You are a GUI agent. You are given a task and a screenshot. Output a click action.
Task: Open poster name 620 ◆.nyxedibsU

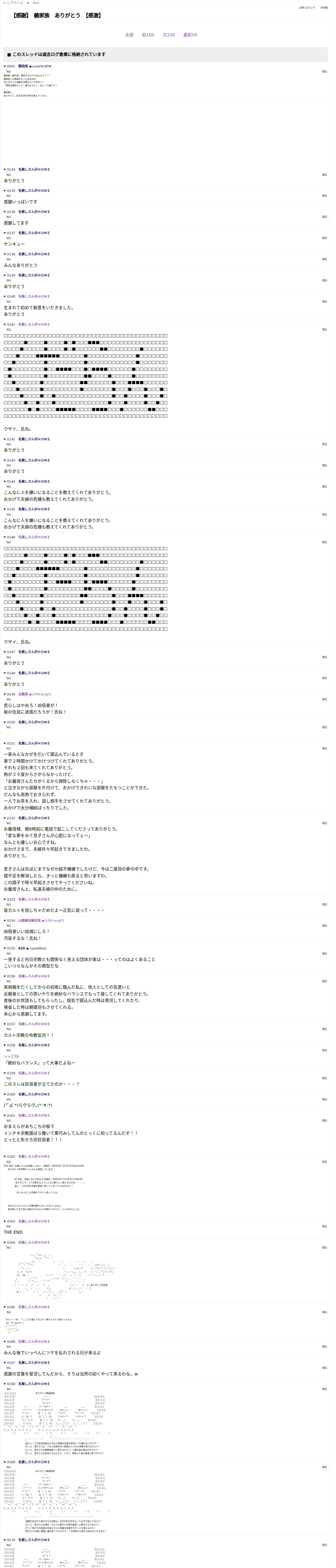32,948
